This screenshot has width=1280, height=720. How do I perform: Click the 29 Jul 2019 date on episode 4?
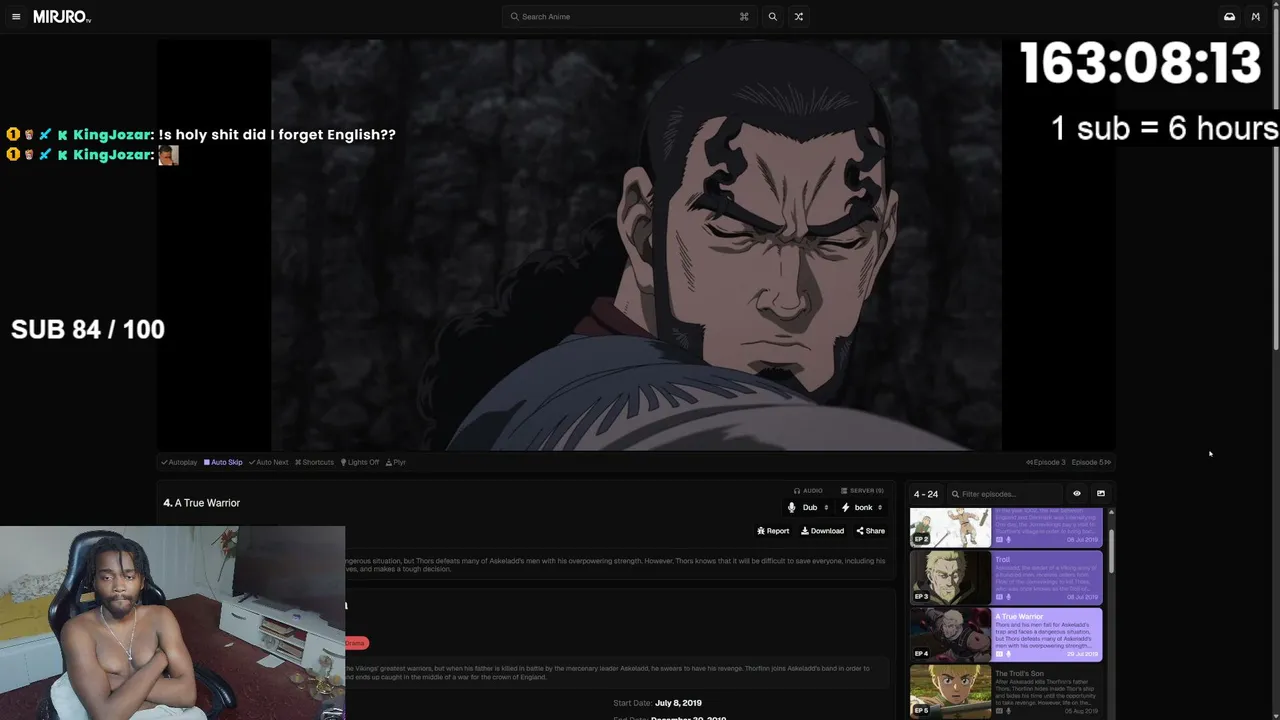click(1081, 654)
